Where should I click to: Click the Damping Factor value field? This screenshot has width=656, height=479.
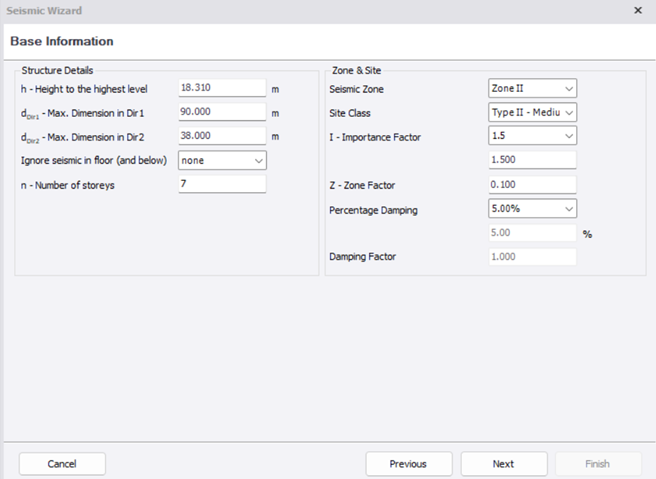coord(532,257)
